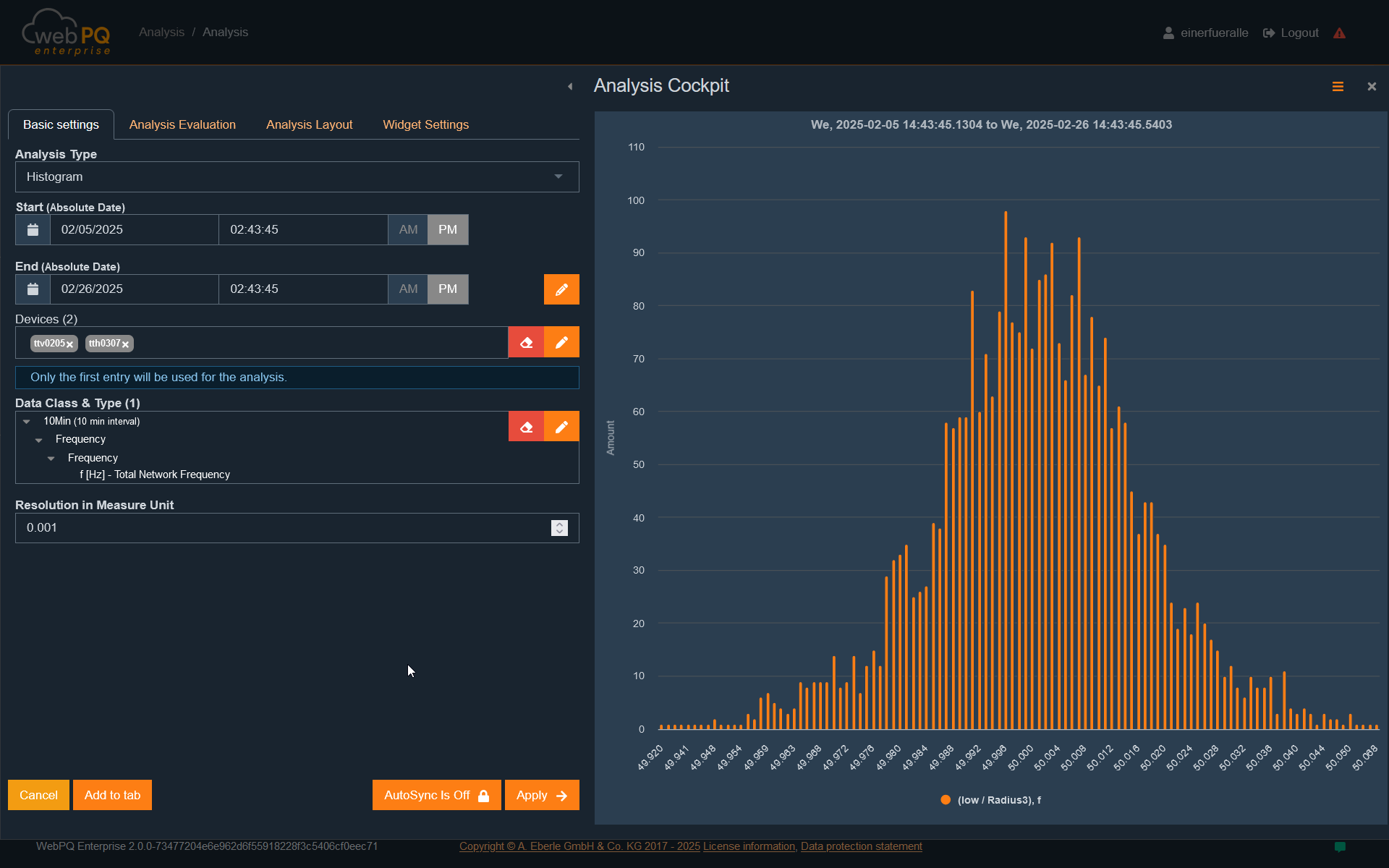Image resolution: width=1389 pixels, height=868 pixels.
Task: Click the red warning triangle icon
Action: tap(1339, 33)
